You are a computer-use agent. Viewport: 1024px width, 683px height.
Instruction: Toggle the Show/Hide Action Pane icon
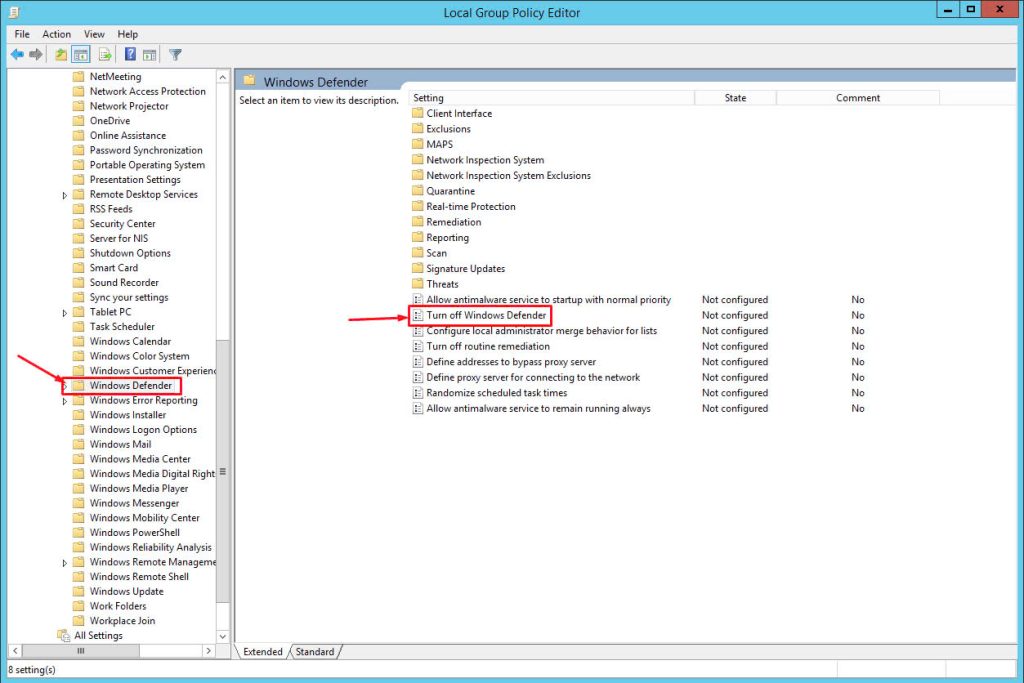(150, 55)
